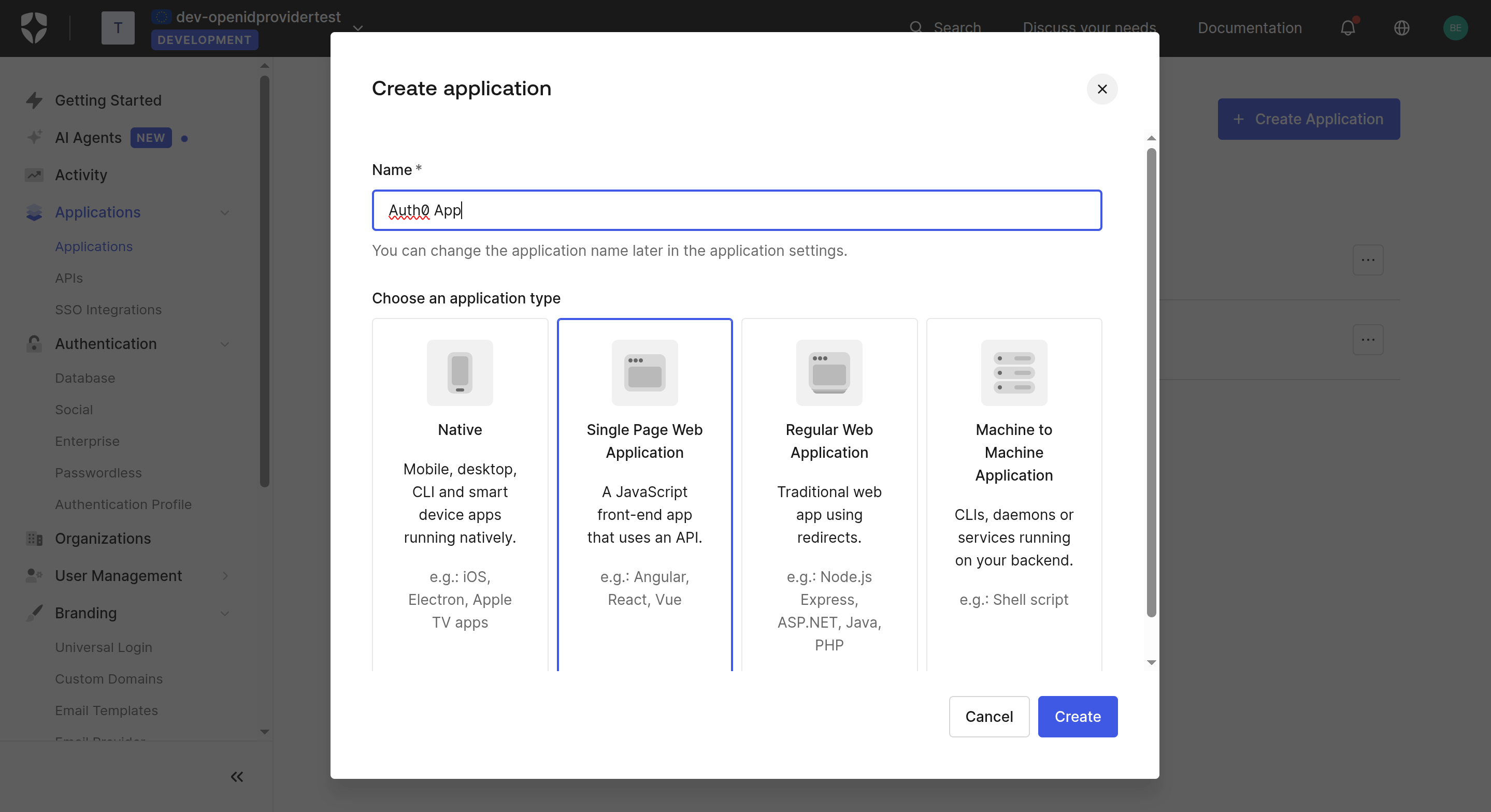Click the notifications bell icon
The height and width of the screenshot is (812, 1491).
click(1347, 28)
